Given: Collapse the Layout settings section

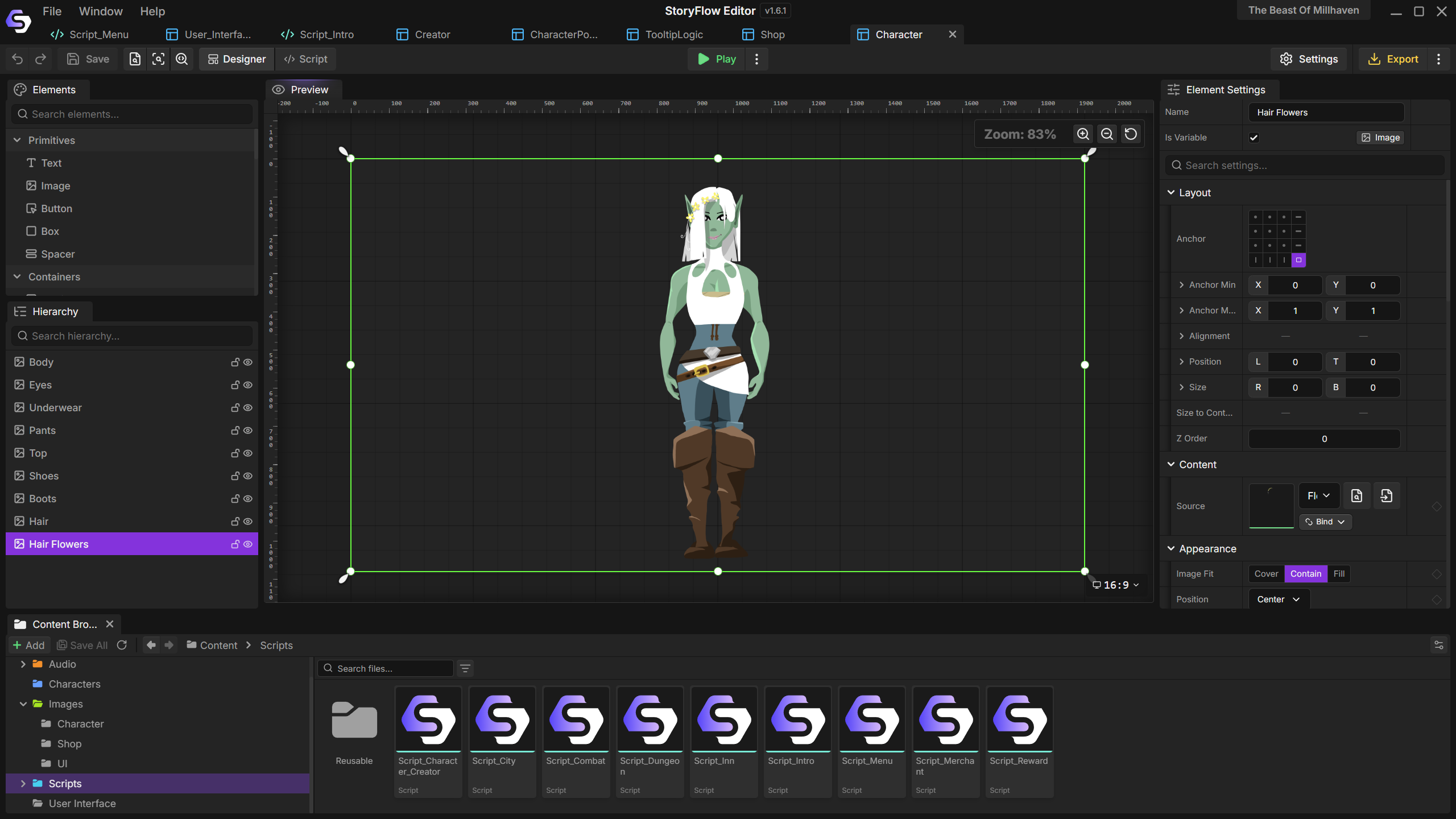Looking at the screenshot, I should pos(1171,192).
